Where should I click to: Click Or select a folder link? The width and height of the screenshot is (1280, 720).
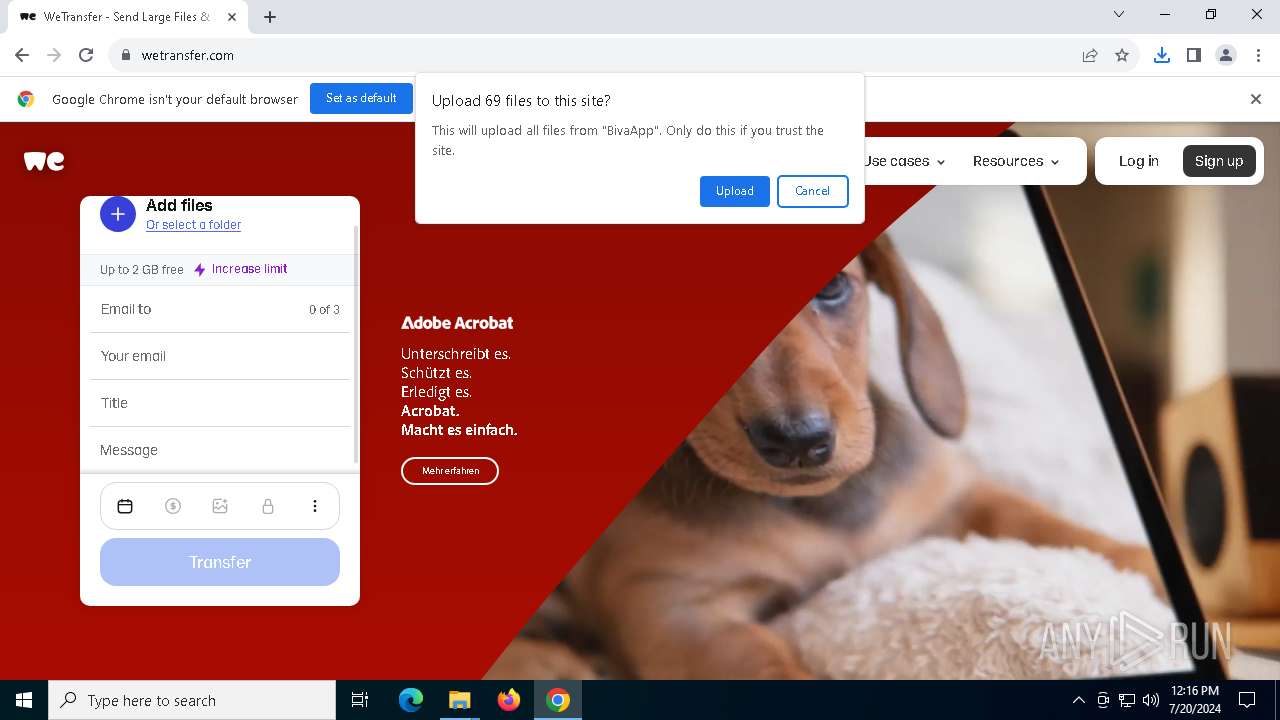[193, 225]
